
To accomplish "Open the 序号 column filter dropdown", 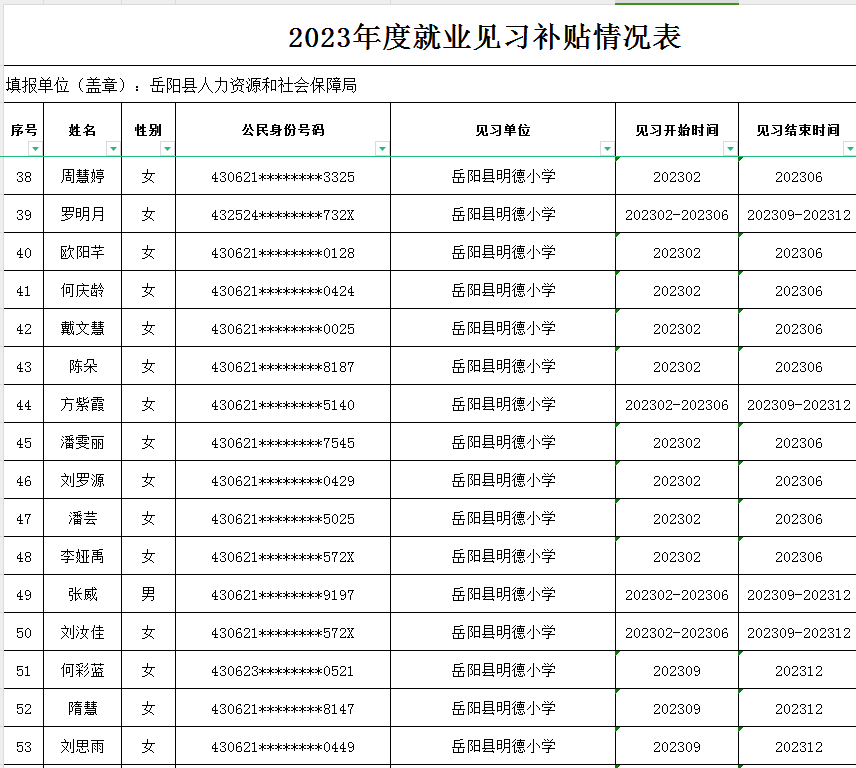I will (36, 149).
